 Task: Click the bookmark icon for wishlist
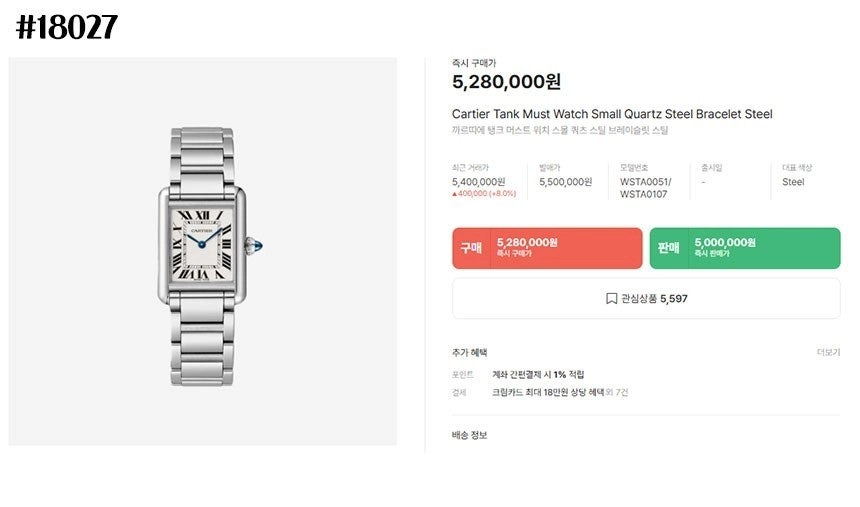click(611, 298)
